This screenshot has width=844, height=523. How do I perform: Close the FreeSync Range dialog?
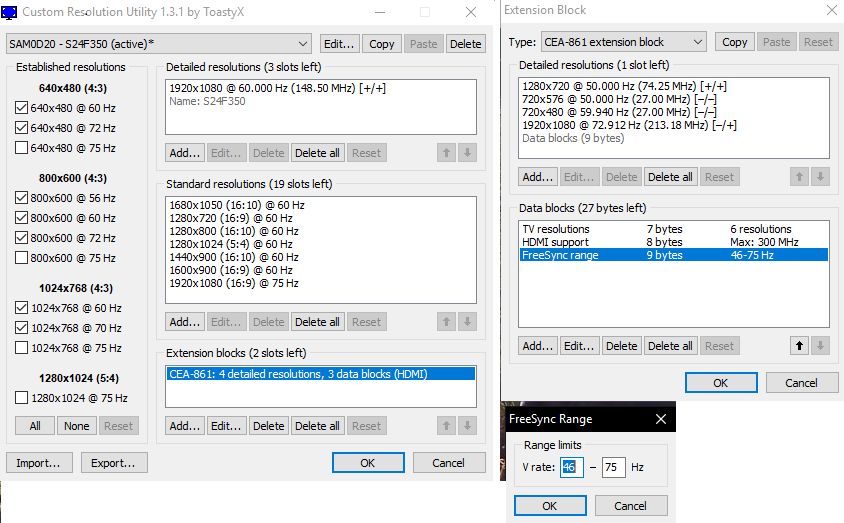pyautogui.click(x=661, y=419)
